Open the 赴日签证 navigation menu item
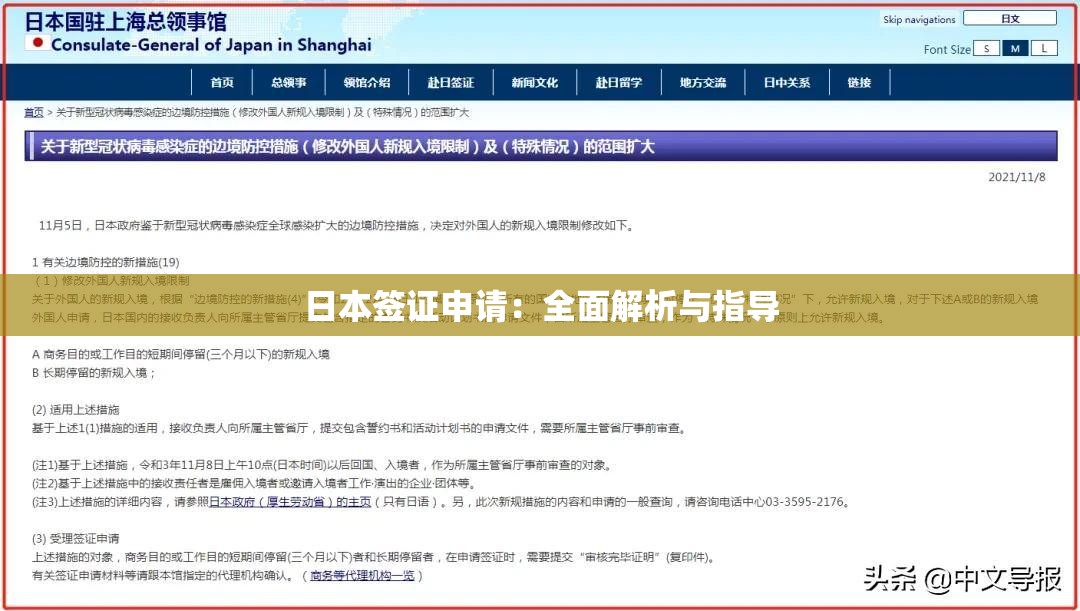1080x611 pixels. [453, 82]
